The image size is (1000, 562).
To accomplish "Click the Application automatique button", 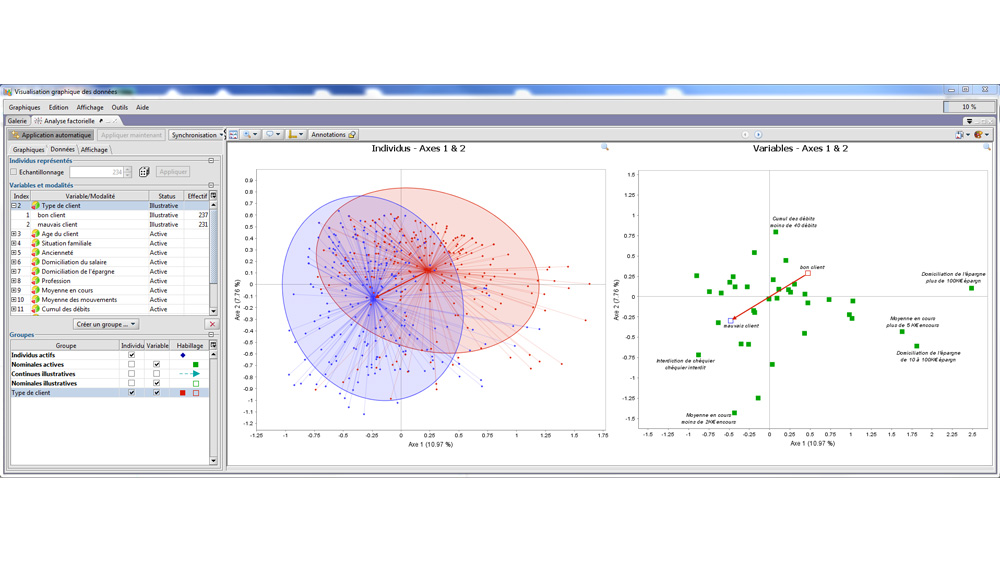I will pos(51,135).
